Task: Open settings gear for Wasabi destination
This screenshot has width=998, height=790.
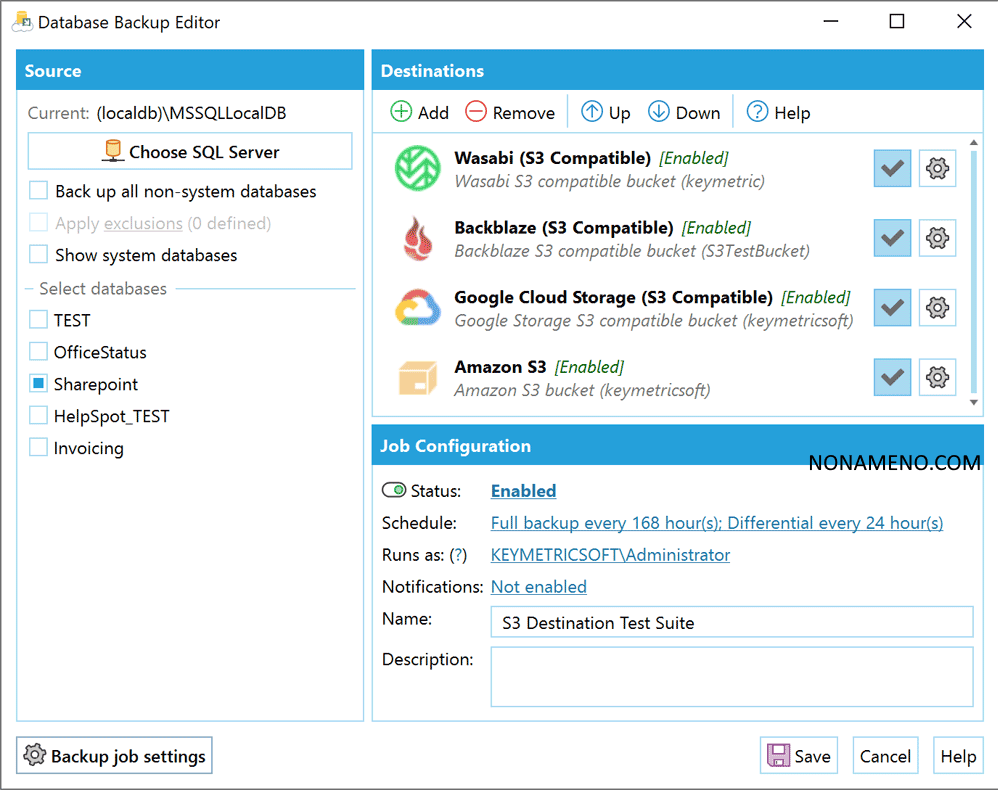Action: tap(937, 169)
